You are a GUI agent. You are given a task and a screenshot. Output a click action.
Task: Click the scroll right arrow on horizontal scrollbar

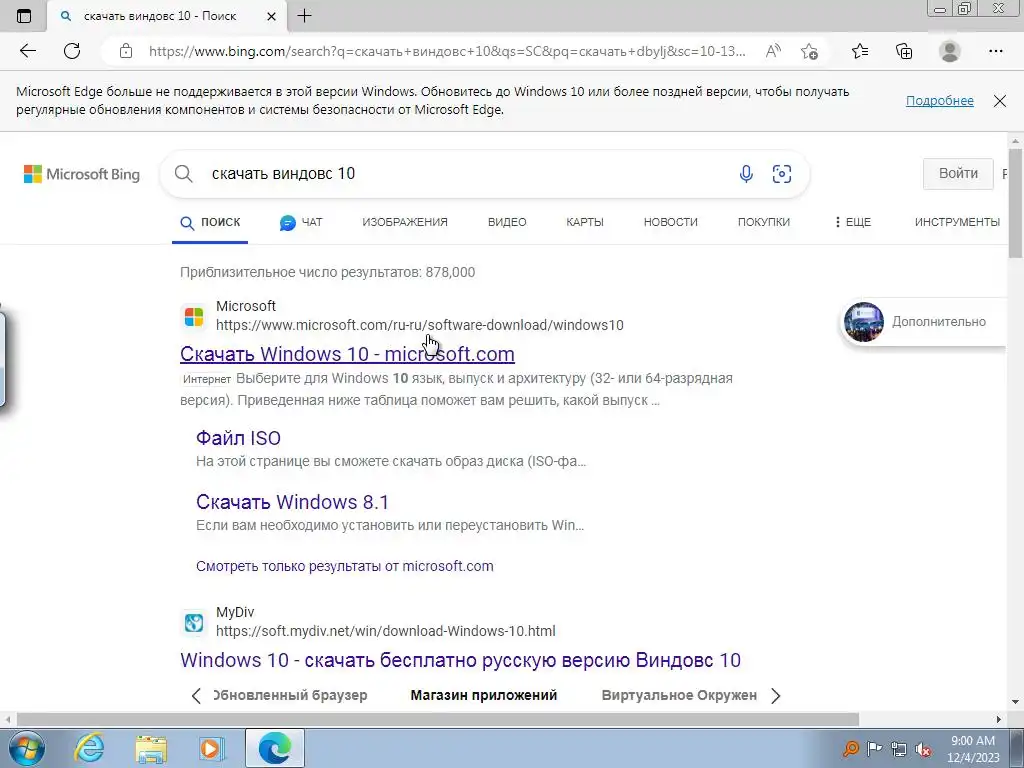tap(999, 719)
